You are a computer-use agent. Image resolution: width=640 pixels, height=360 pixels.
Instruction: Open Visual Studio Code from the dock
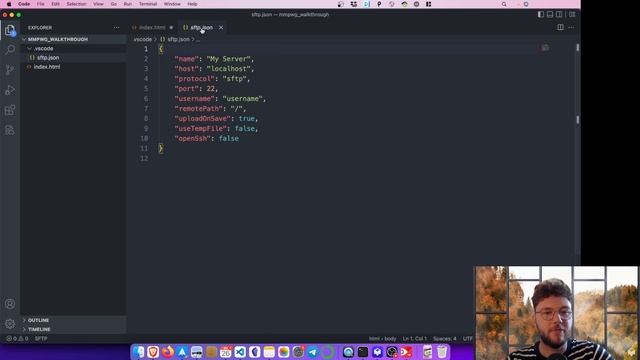[240, 352]
